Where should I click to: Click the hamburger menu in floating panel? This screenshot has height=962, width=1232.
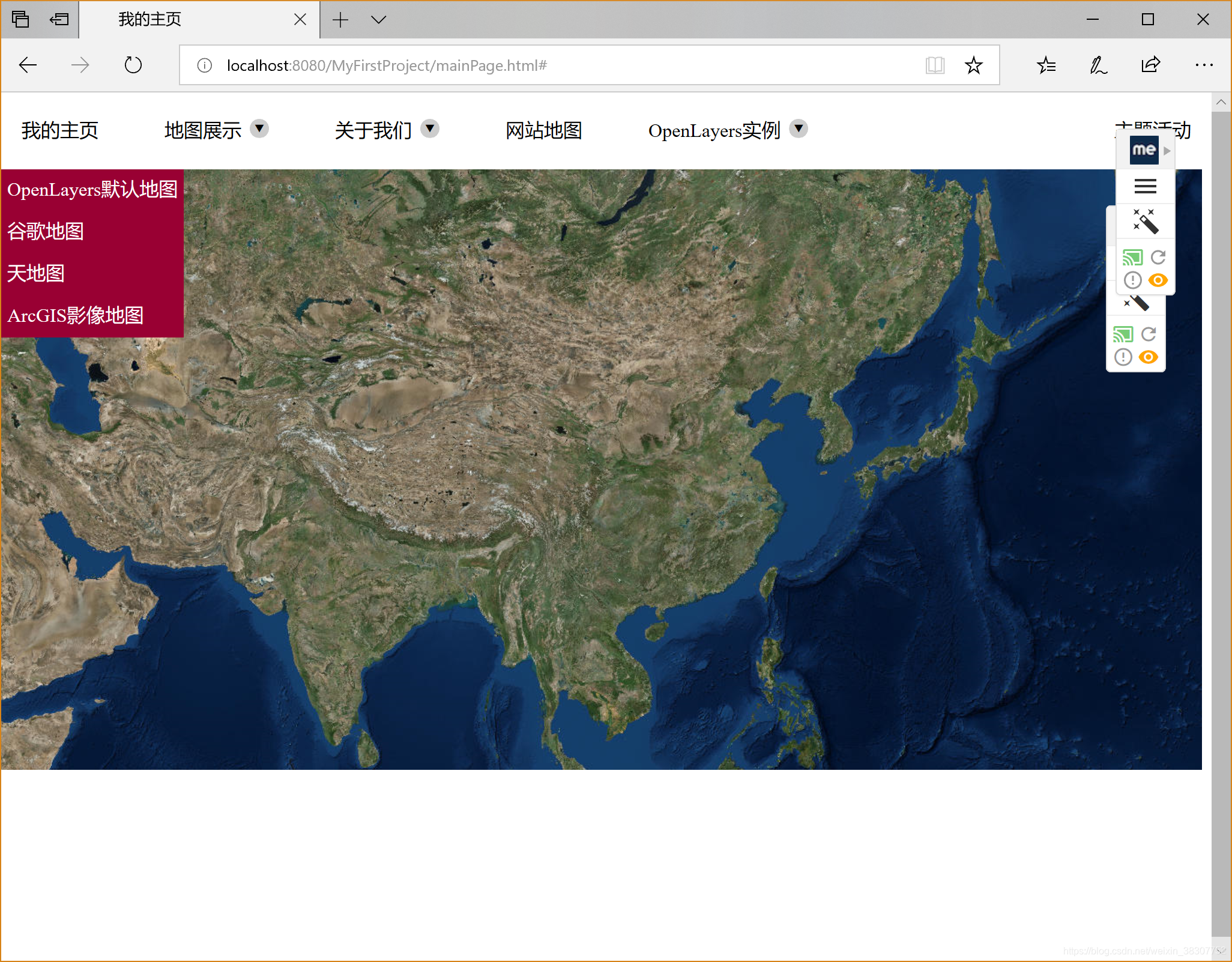coord(1145,187)
